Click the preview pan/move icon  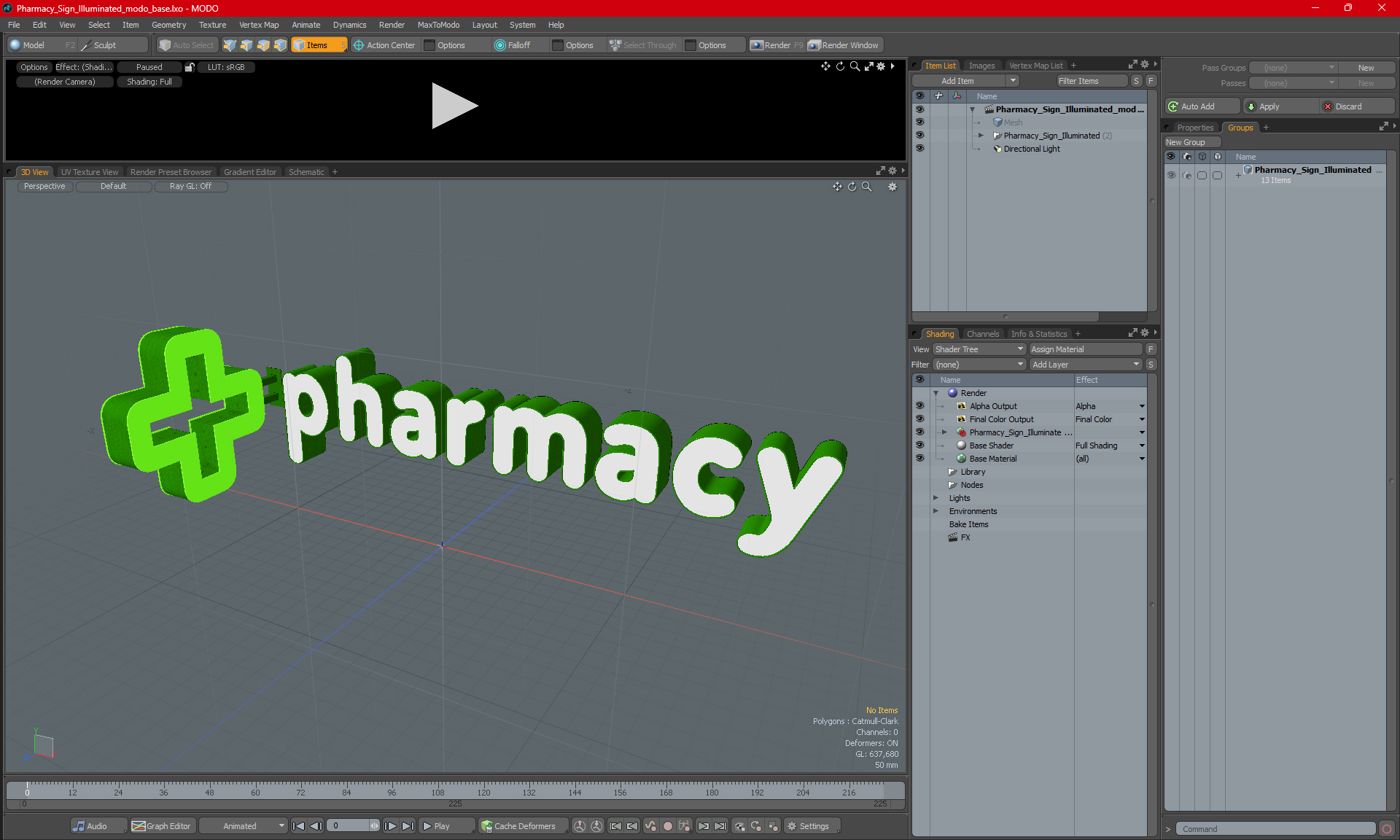[x=825, y=66]
